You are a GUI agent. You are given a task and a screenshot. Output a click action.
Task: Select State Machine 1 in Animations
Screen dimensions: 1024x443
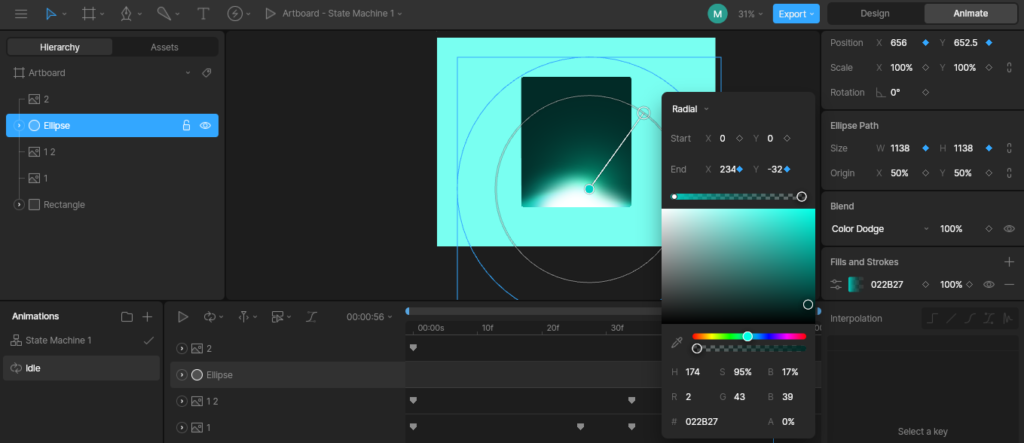[59, 340]
